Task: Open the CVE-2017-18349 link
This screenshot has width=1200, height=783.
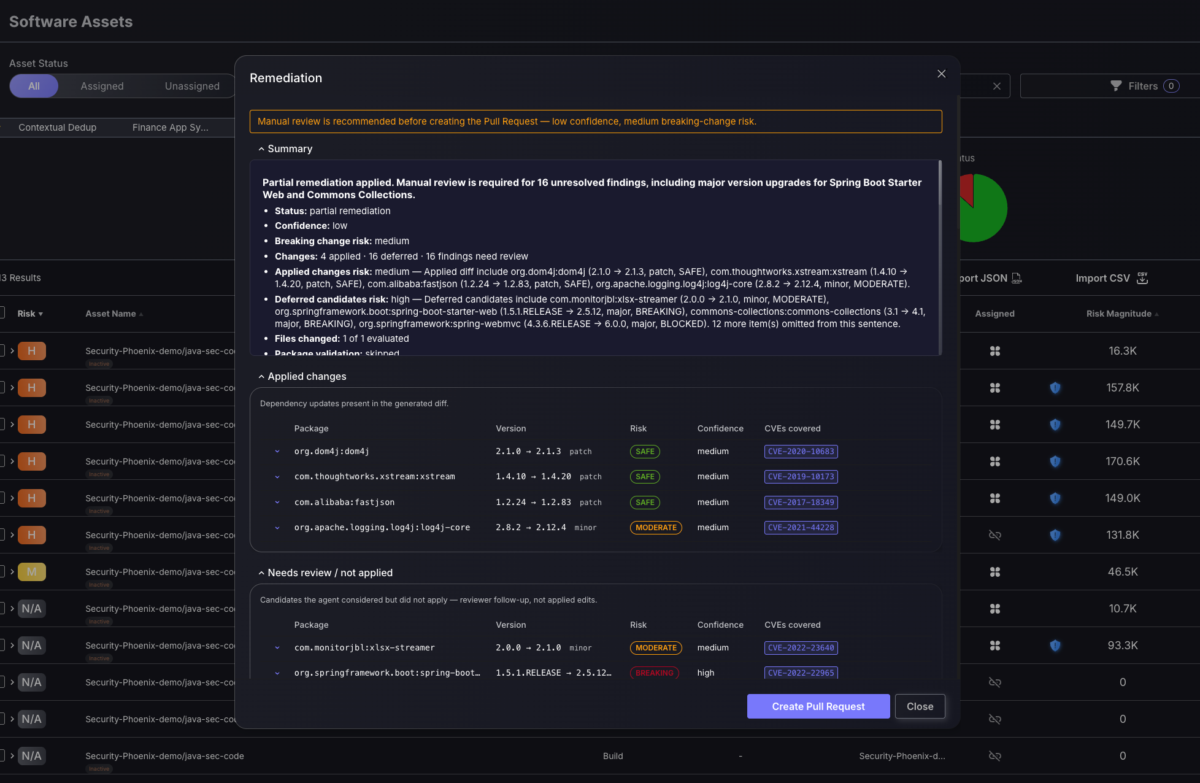Action: click(800, 502)
